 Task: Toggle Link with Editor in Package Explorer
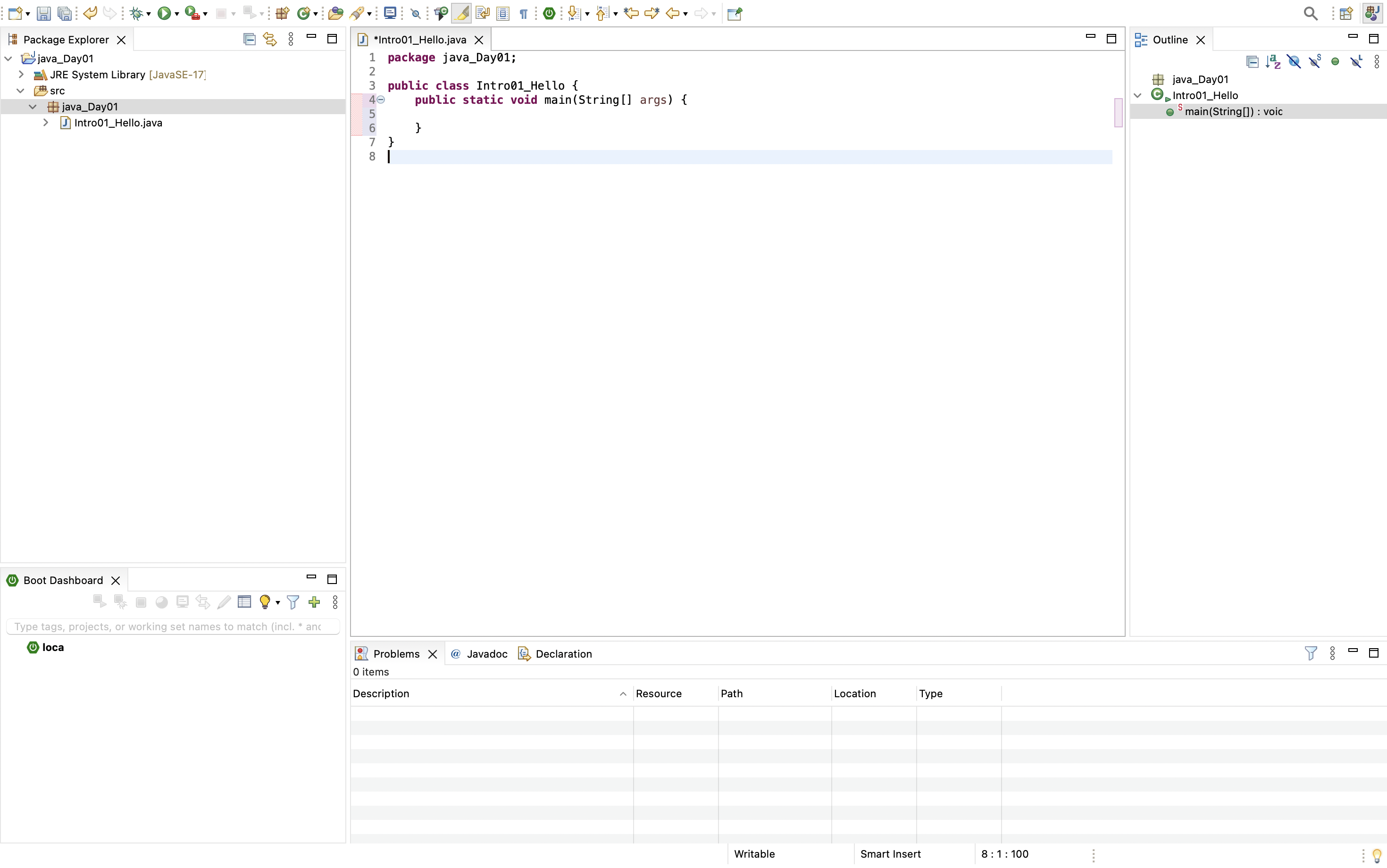[270, 39]
